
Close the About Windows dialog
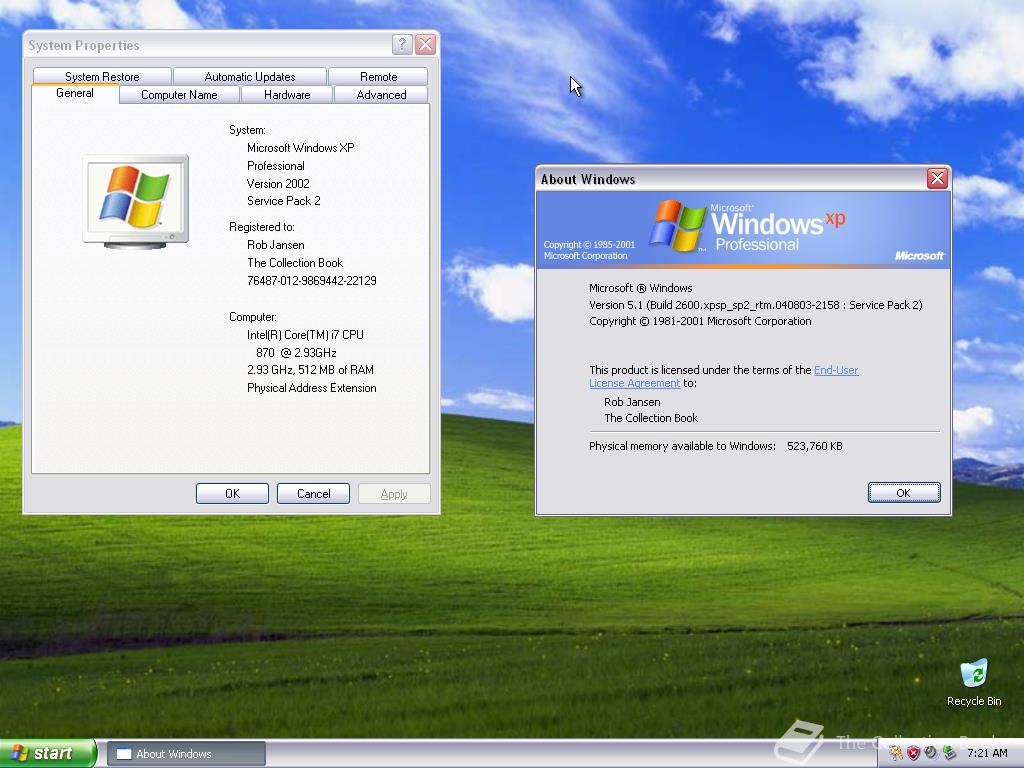(x=937, y=178)
